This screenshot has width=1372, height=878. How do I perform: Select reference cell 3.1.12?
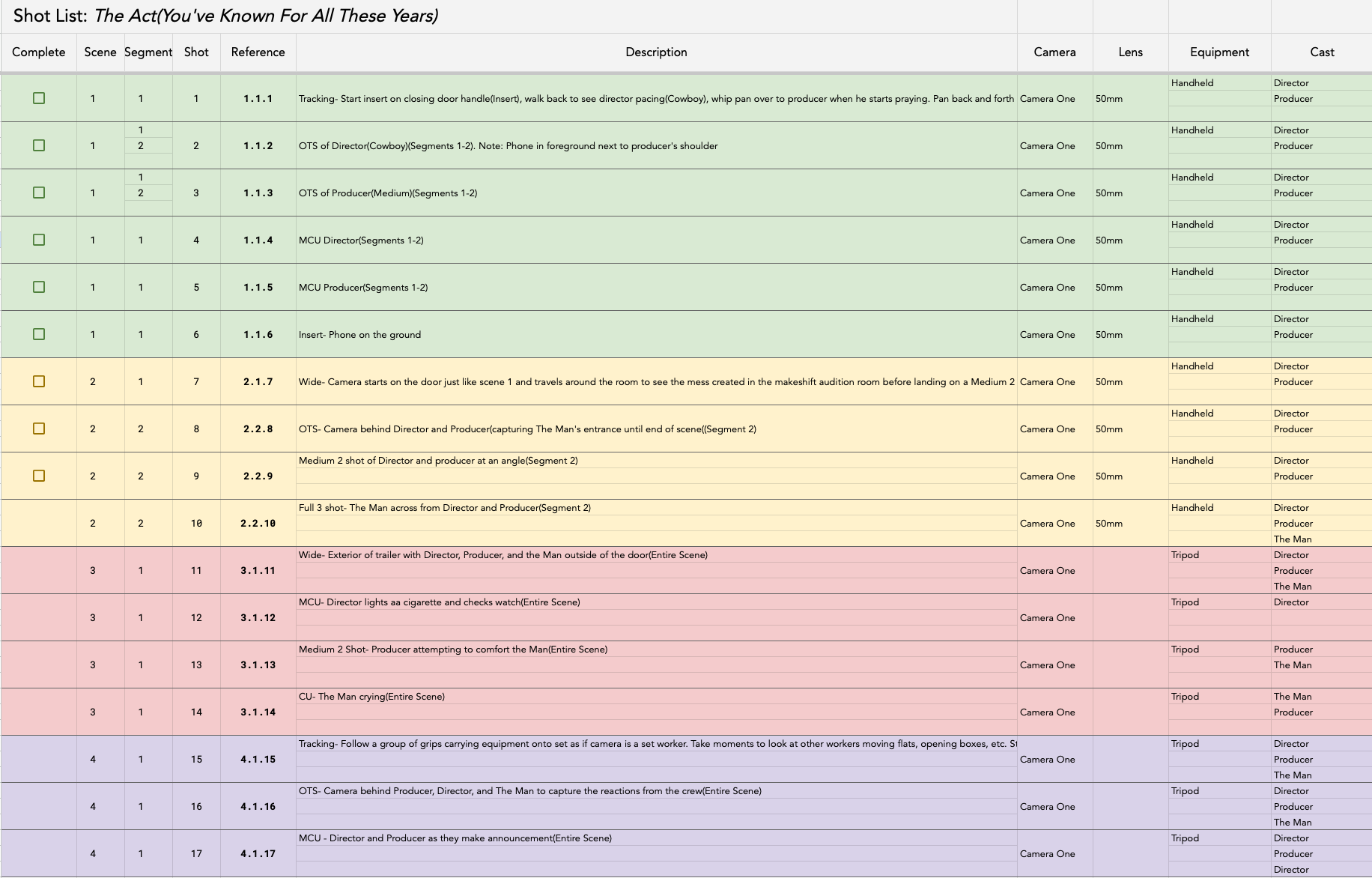[x=258, y=617]
